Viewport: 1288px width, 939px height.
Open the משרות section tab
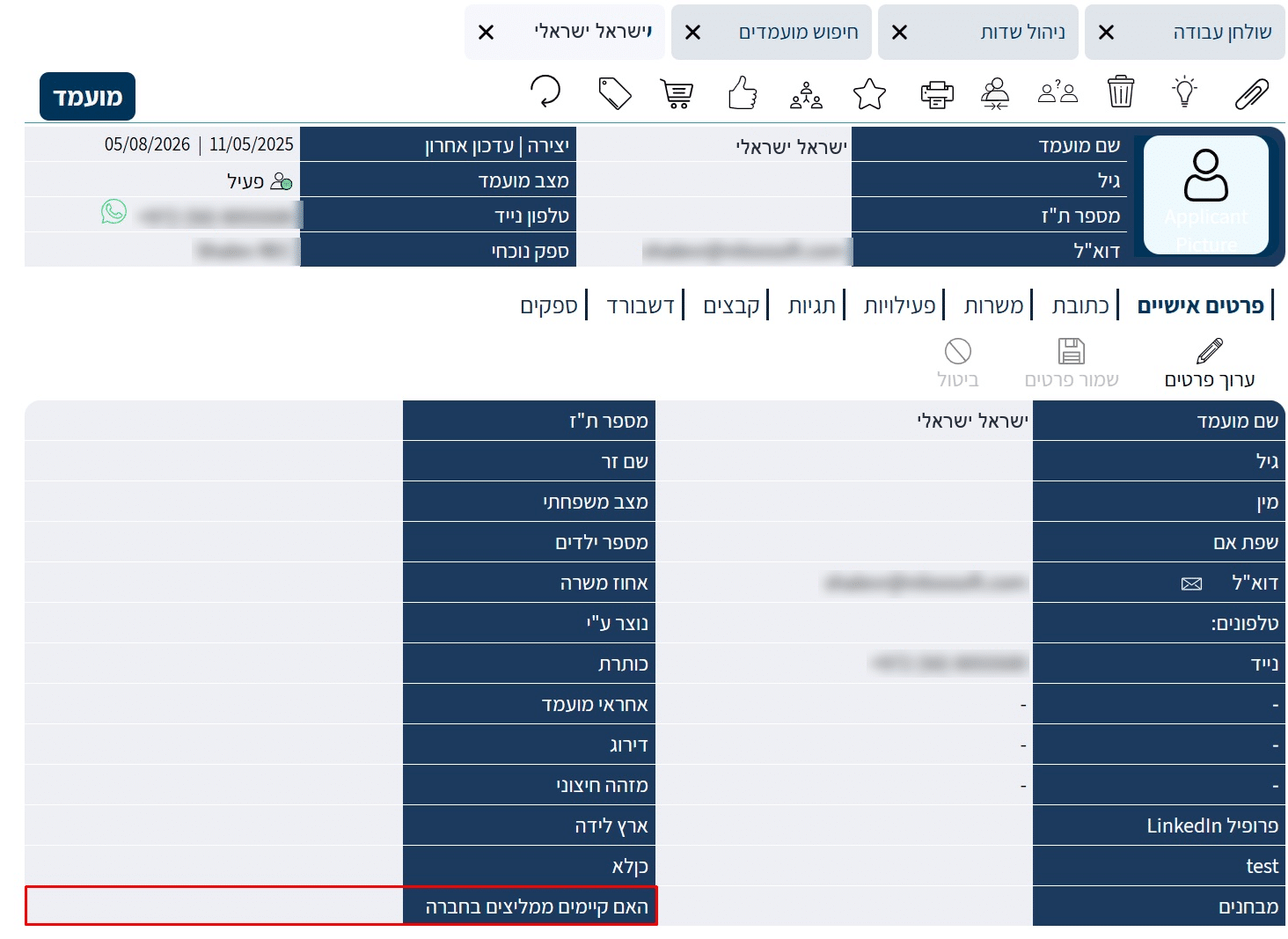pos(993,305)
